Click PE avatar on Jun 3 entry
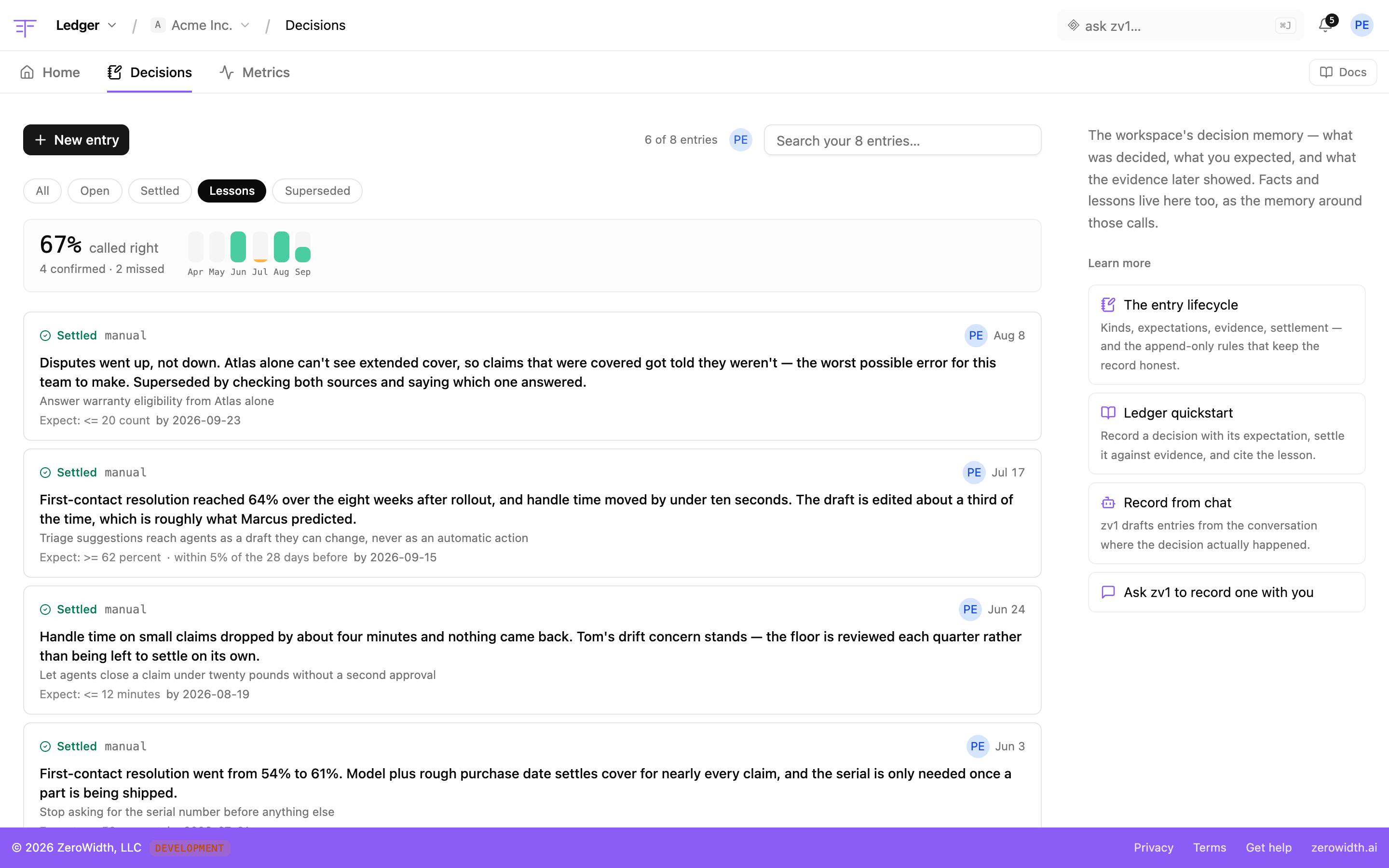Image resolution: width=1389 pixels, height=868 pixels. tap(978, 747)
